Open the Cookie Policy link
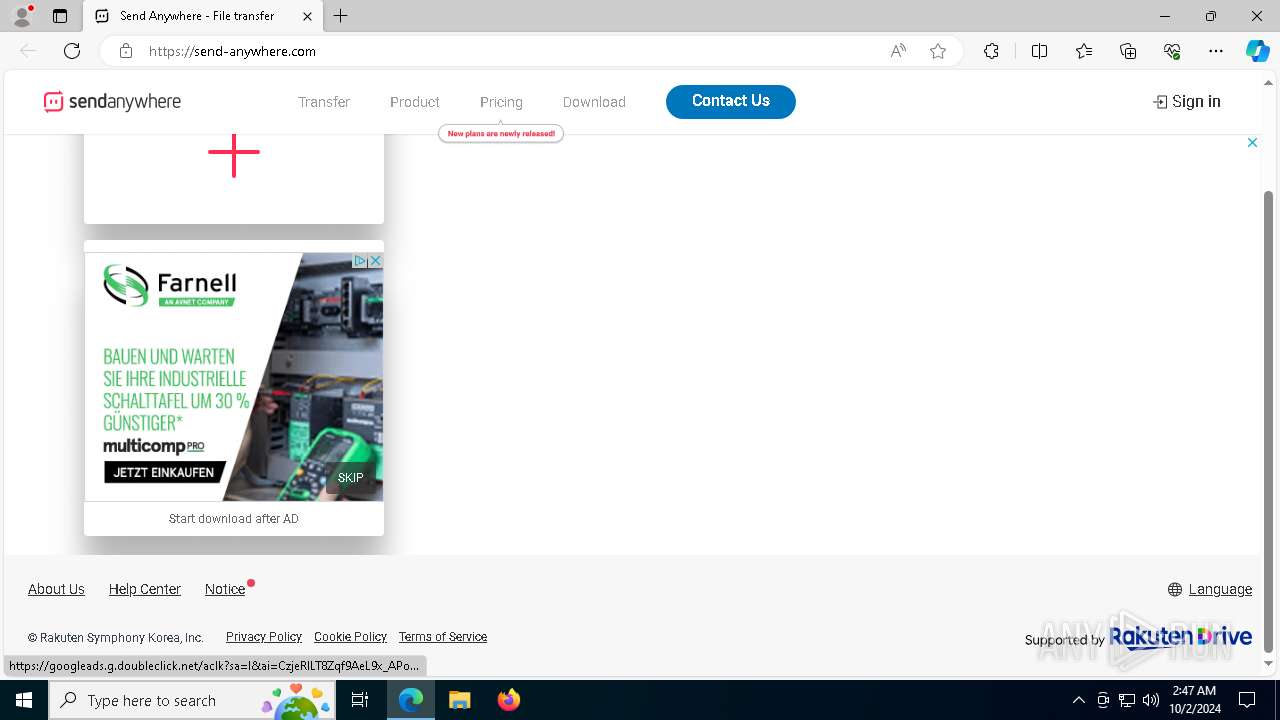Viewport: 1280px width, 720px height. (x=350, y=637)
